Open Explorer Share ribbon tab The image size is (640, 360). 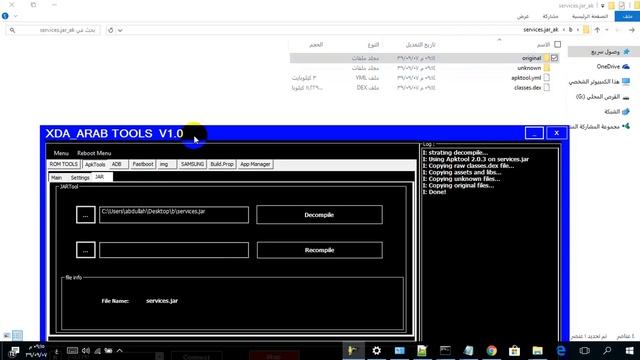click(550, 16)
